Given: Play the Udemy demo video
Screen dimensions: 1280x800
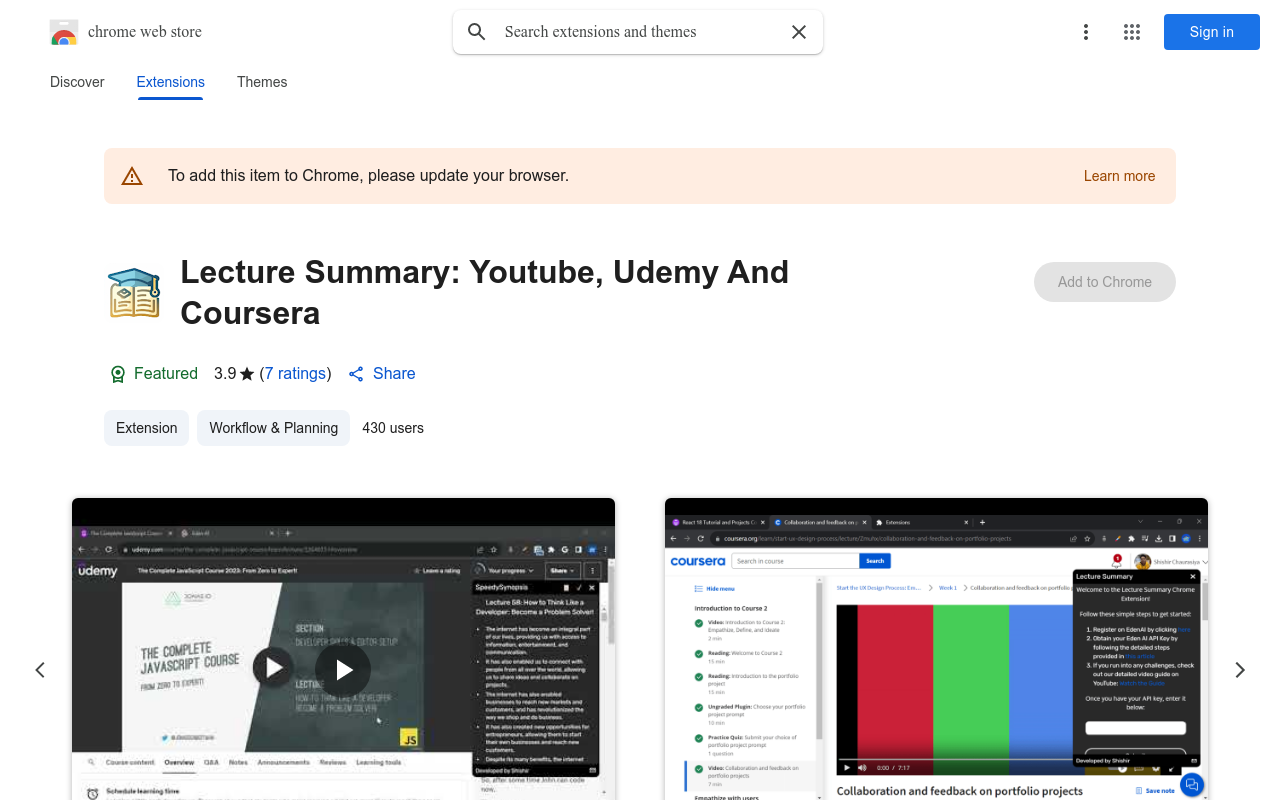Looking at the screenshot, I should 343,669.
